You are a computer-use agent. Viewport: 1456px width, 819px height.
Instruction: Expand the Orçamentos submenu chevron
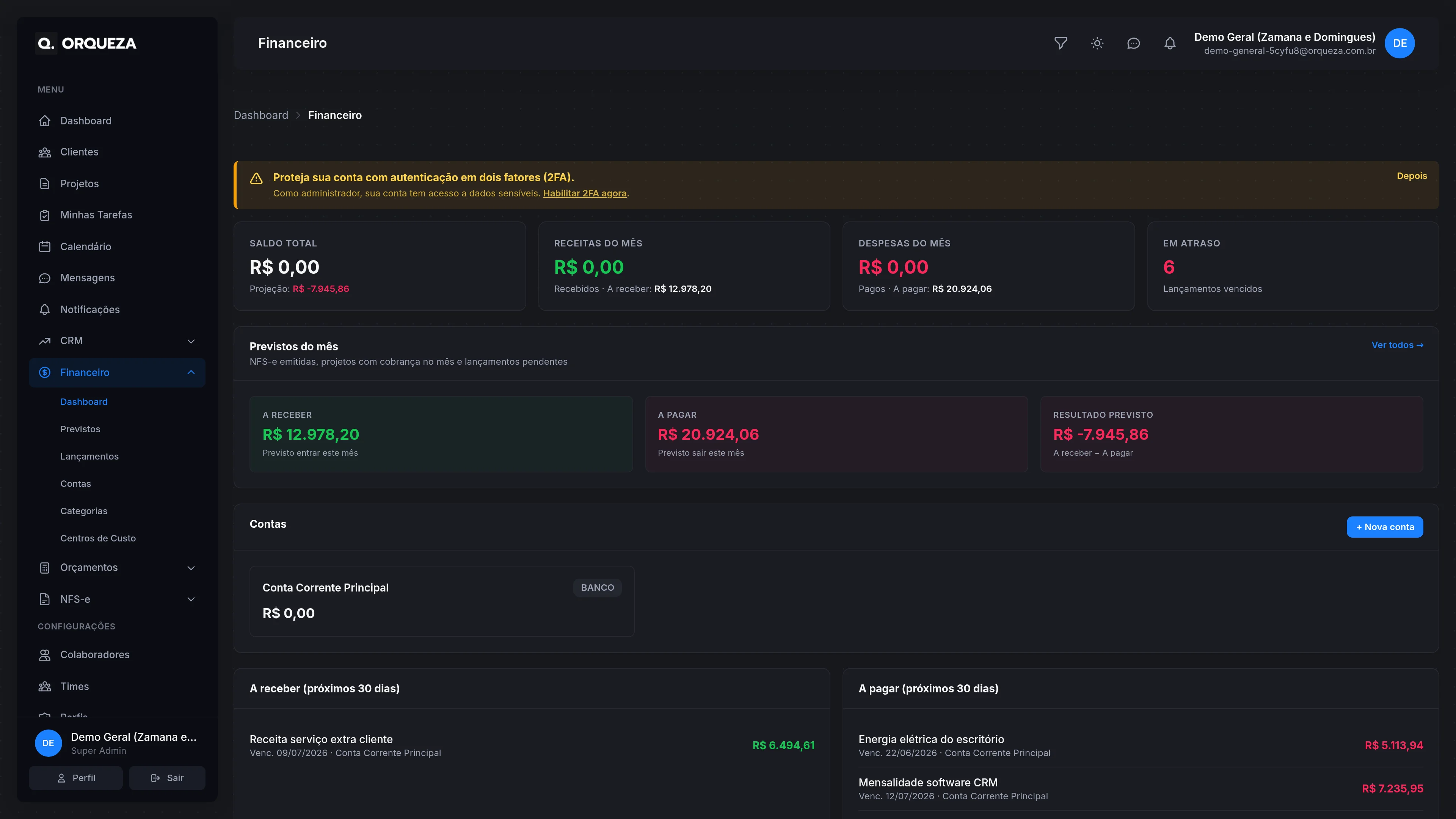[191, 568]
